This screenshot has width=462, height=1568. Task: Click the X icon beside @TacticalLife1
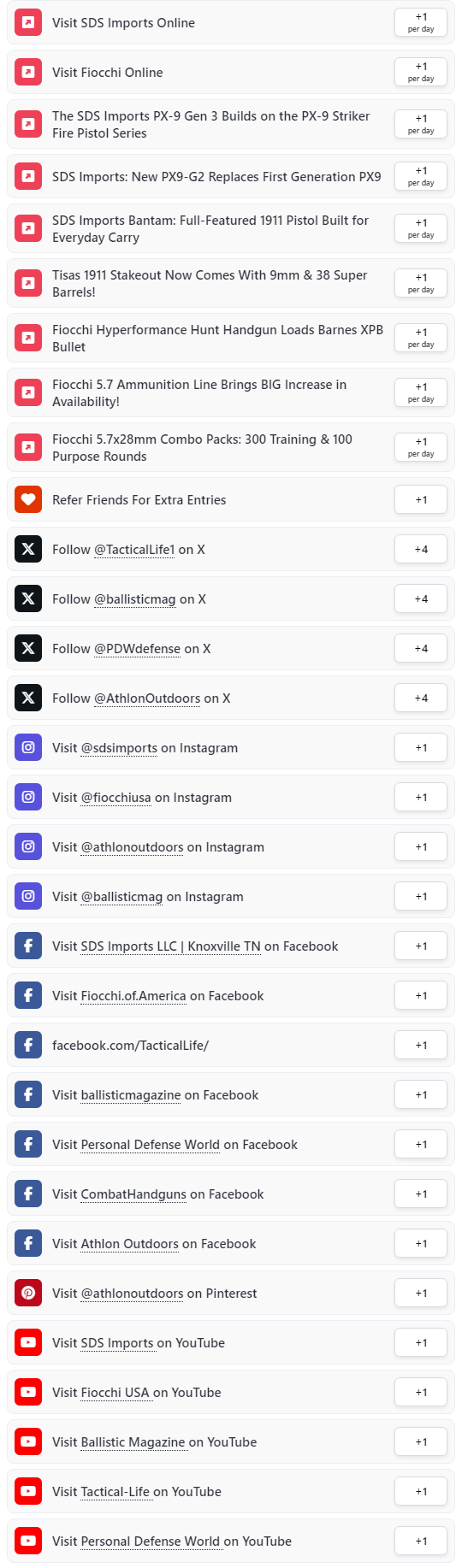[x=28, y=550]
